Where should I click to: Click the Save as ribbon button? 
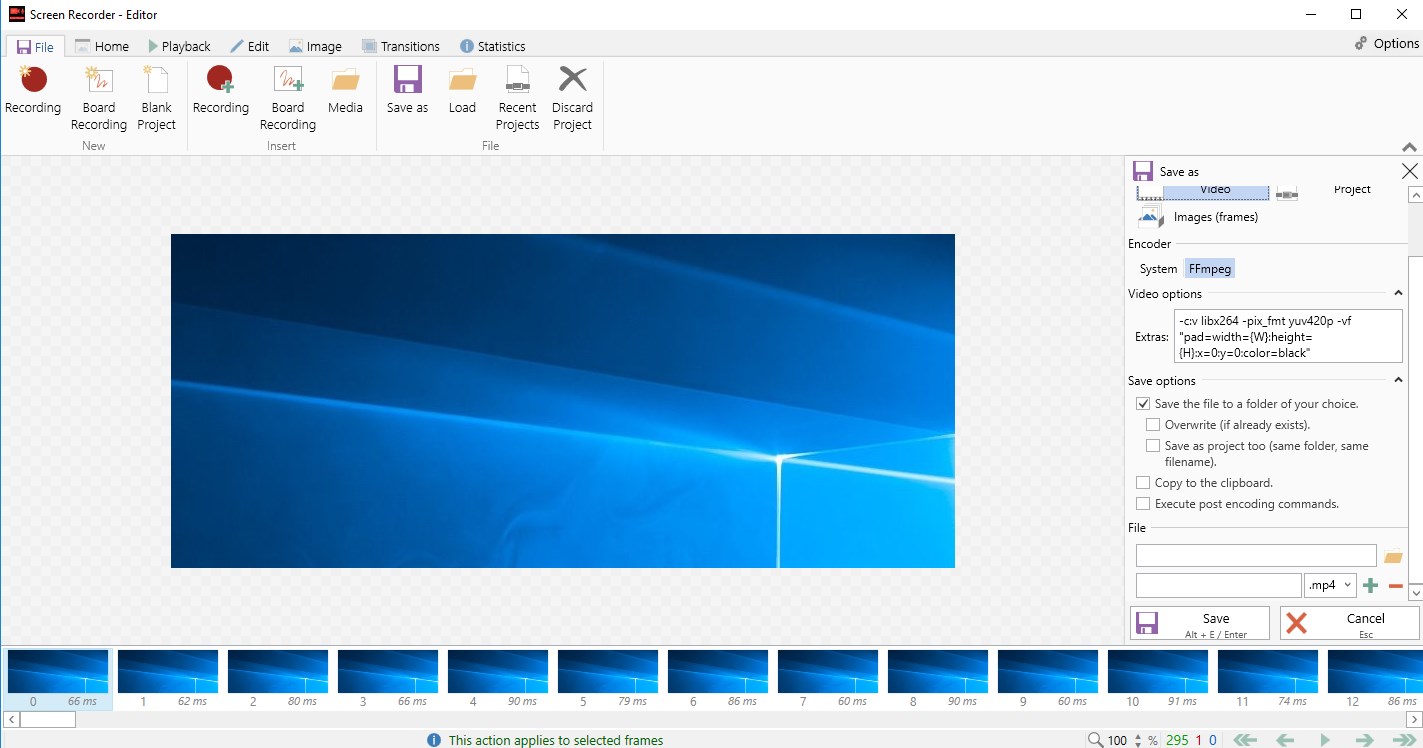(x=408, y=91)
